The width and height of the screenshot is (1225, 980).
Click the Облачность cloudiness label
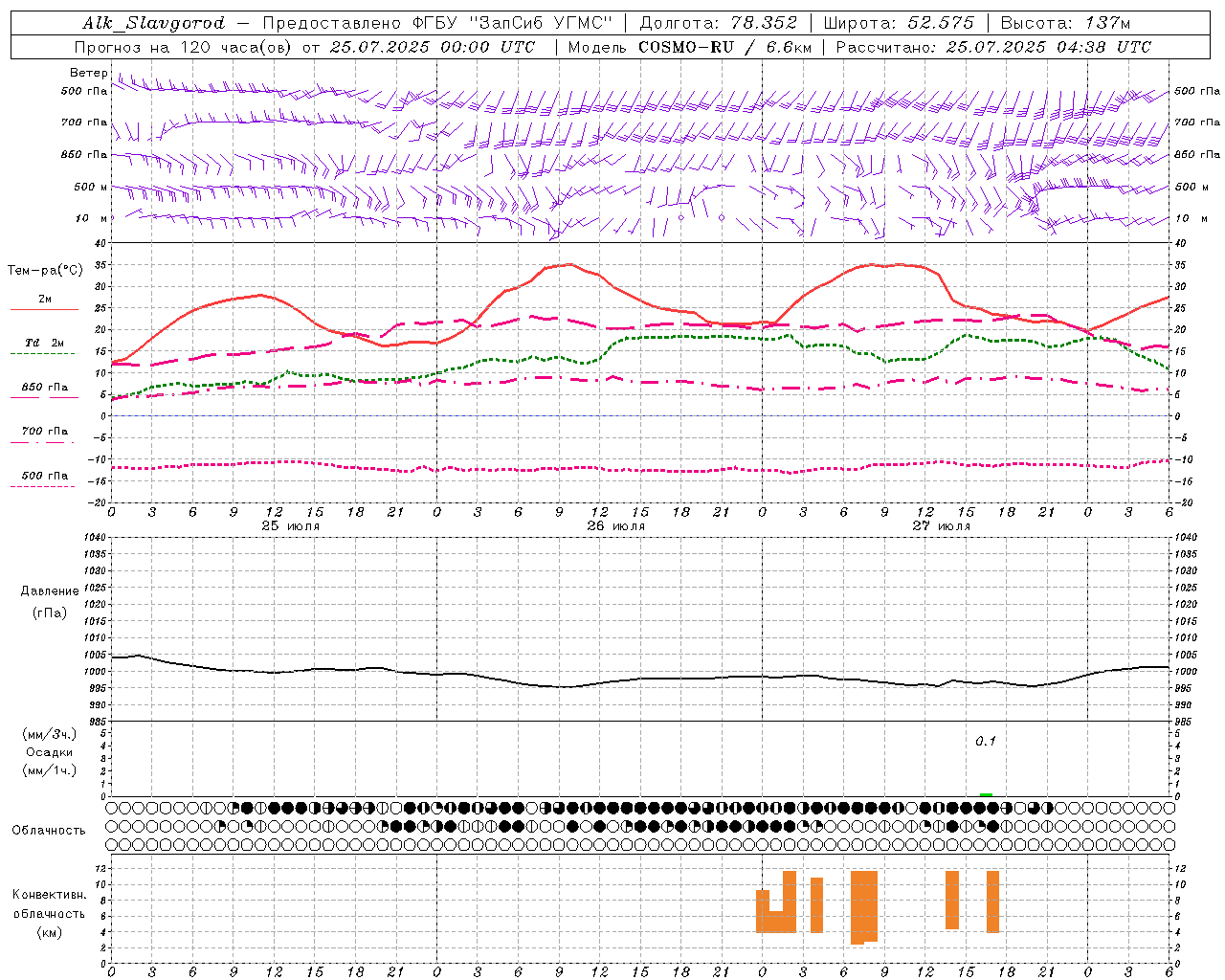[49, 830]
